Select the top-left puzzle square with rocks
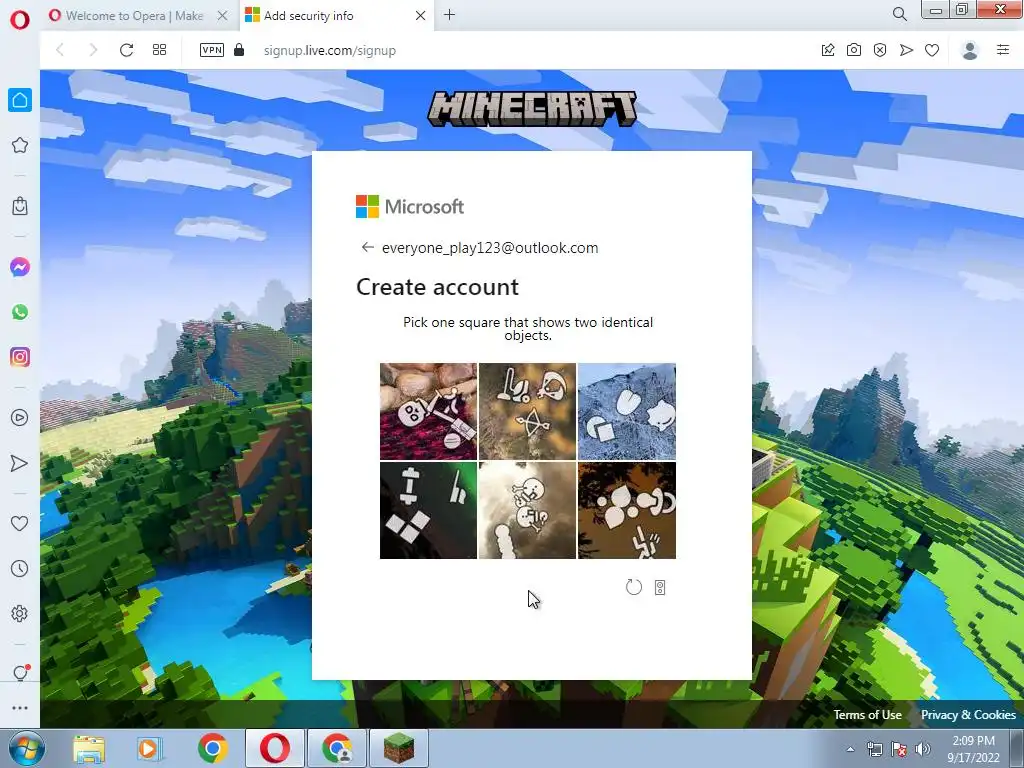The width and height of the screenshot is (1024, 768). coord(428,411)
